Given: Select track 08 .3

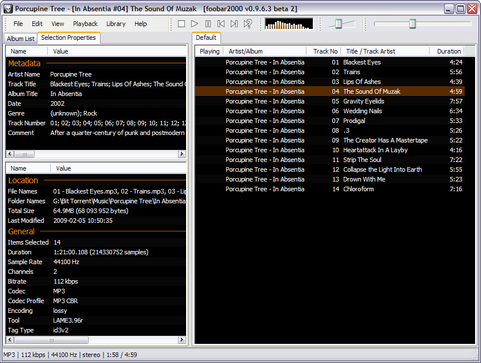Looking at the screenshot, I should 330,131.
